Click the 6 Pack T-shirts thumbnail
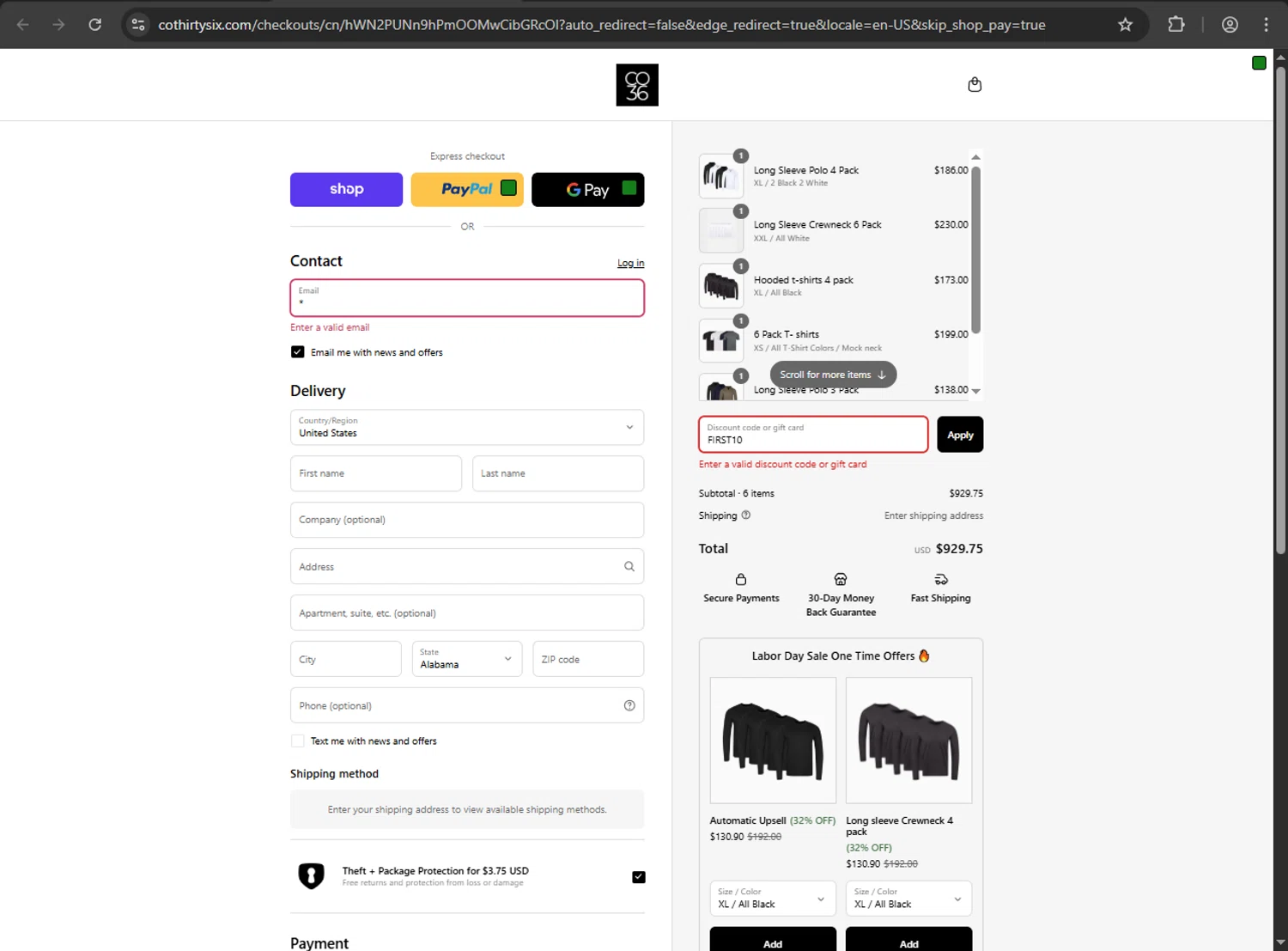Image resolution: width=1288 pixels, height=951 pixels. tap(721, 340)
